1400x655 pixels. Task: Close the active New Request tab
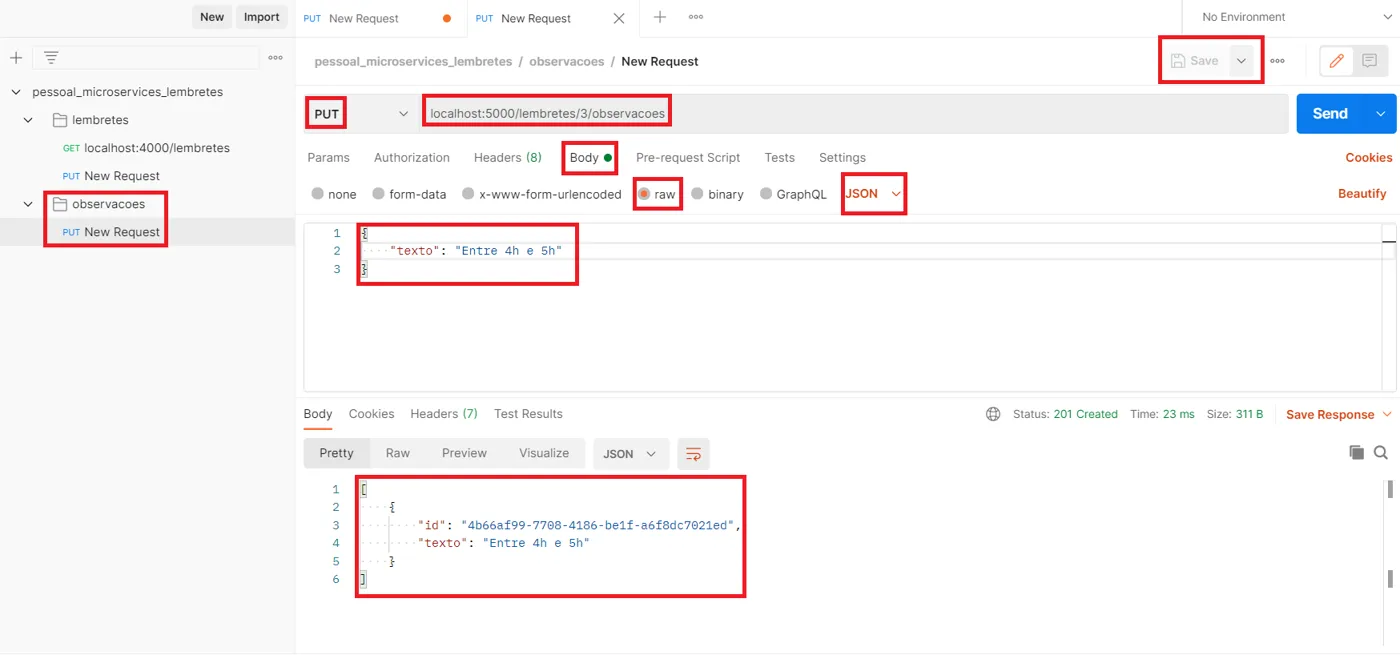619,18
